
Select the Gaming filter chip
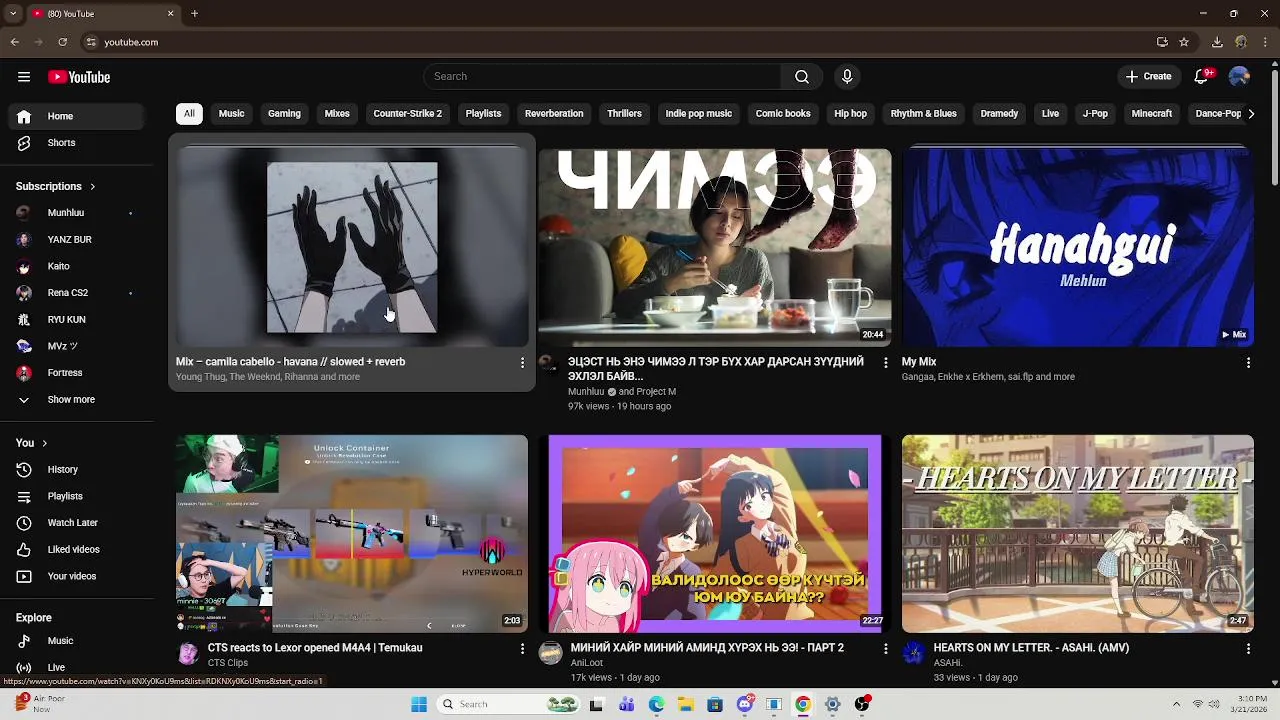click(x=284, y=114)
